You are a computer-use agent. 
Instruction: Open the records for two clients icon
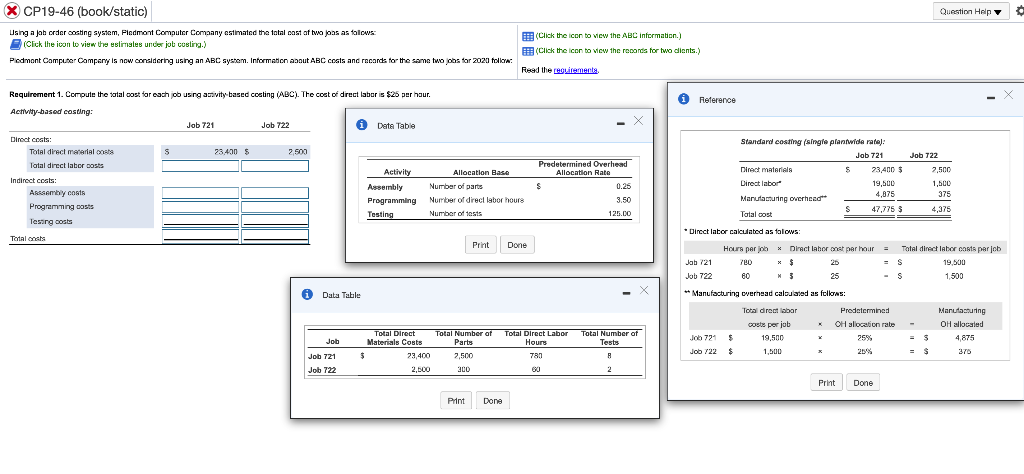click(x=526, y=49)
